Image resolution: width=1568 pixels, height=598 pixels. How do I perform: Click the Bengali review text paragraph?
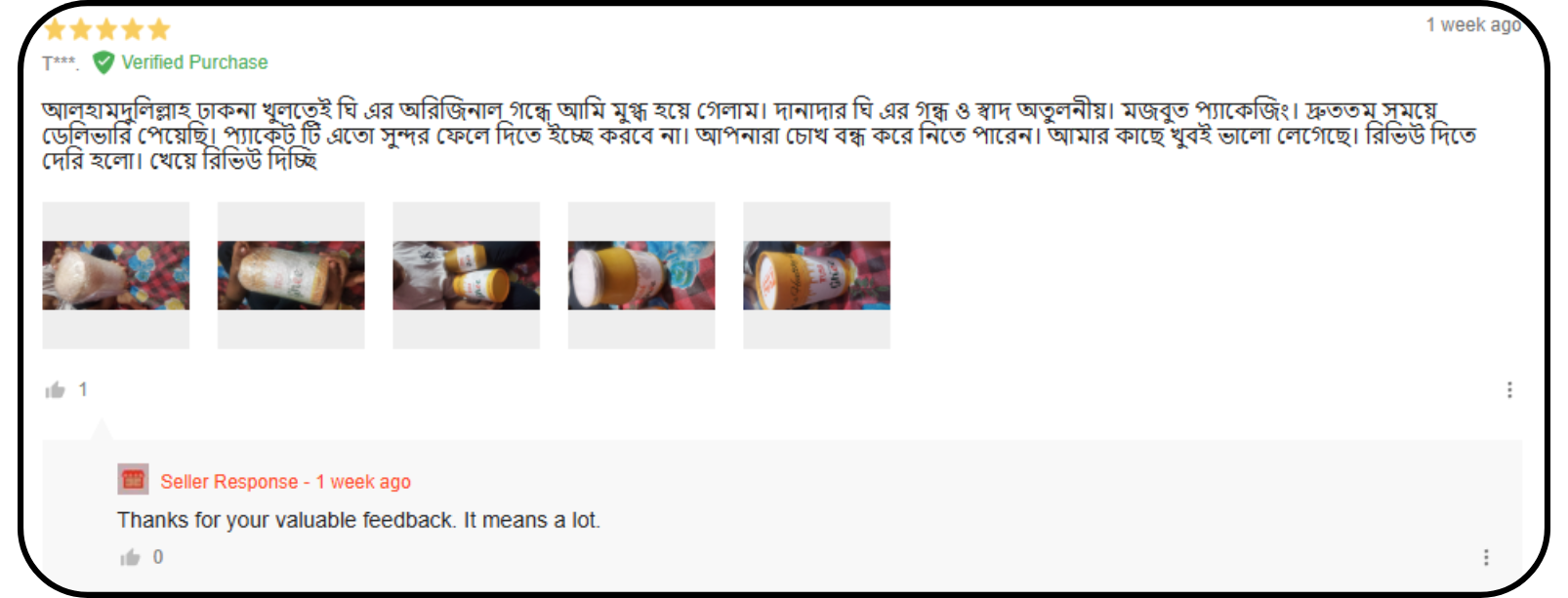pos(759,136)
